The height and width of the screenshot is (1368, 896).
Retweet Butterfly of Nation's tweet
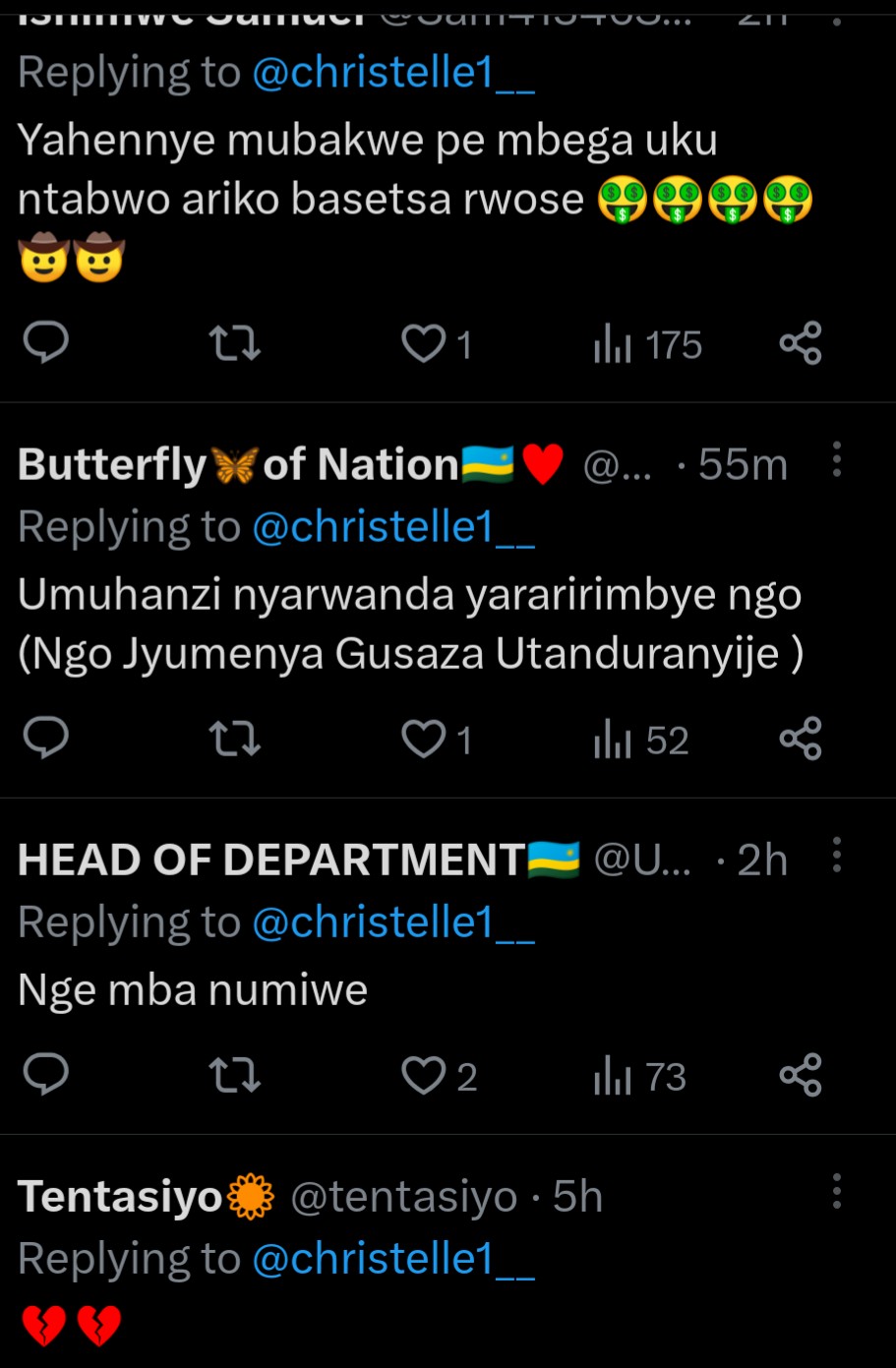tap(235, 739)
